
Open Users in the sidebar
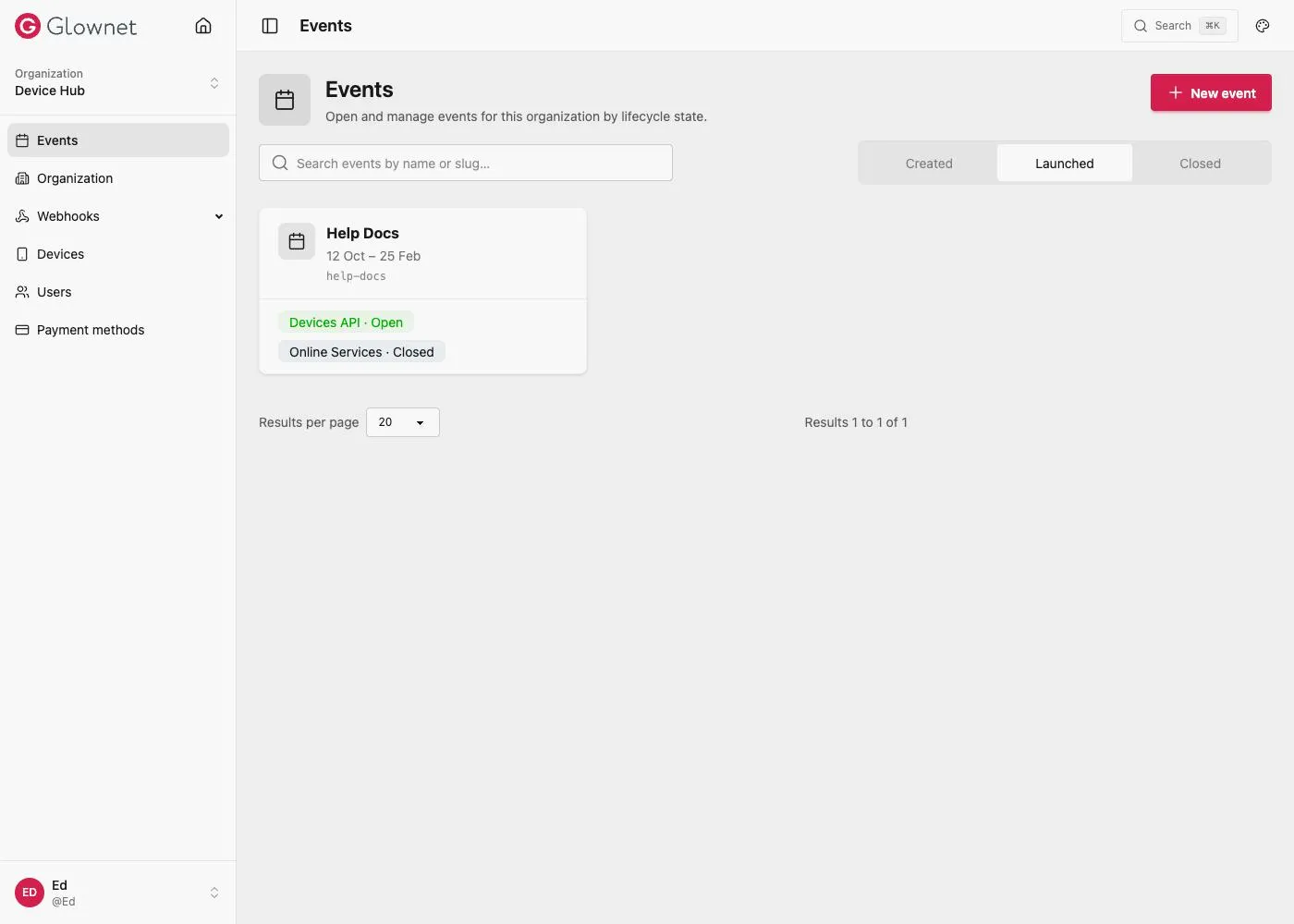(x=118, y=292)
